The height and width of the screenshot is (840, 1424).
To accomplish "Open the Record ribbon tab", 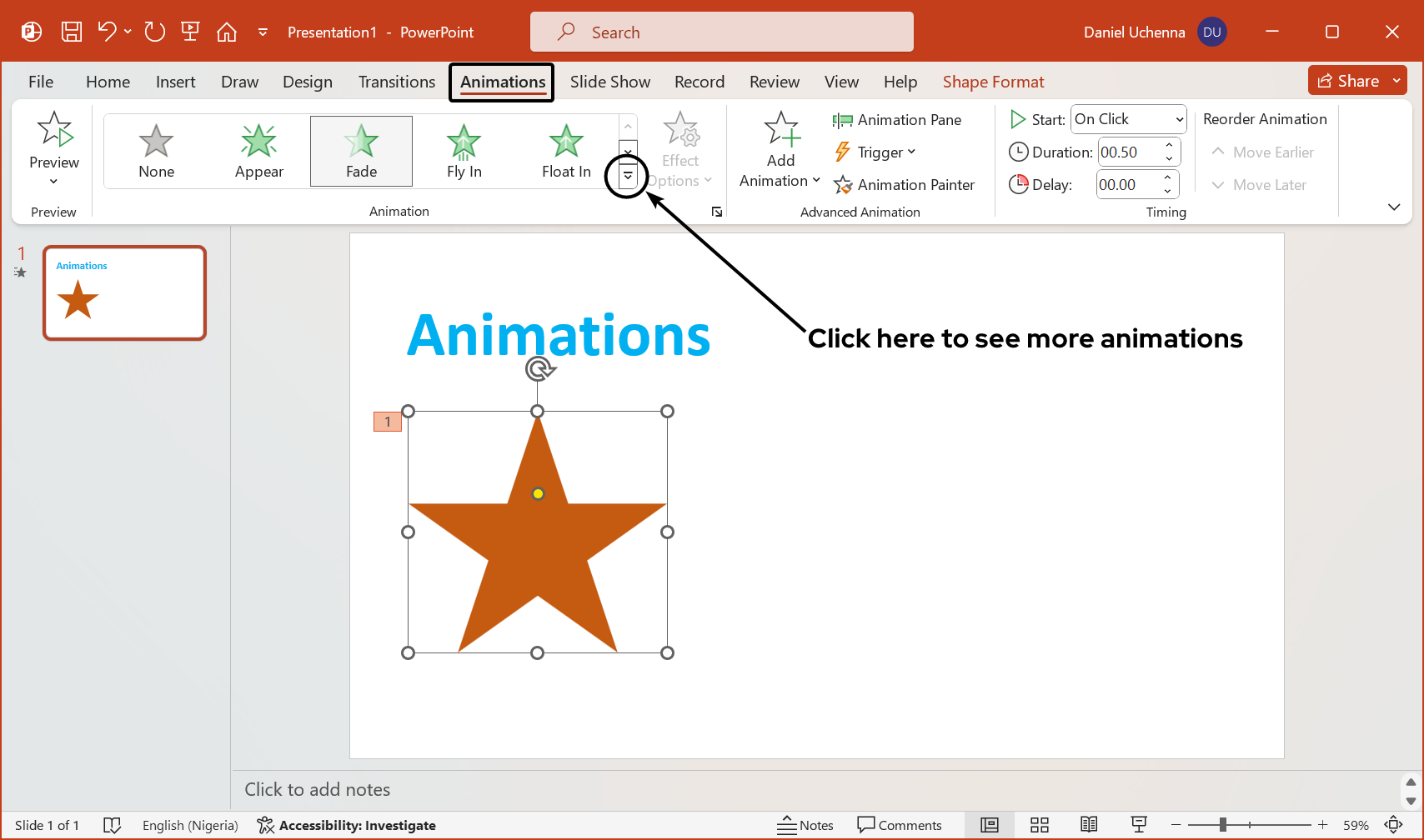I will (699, 82).
